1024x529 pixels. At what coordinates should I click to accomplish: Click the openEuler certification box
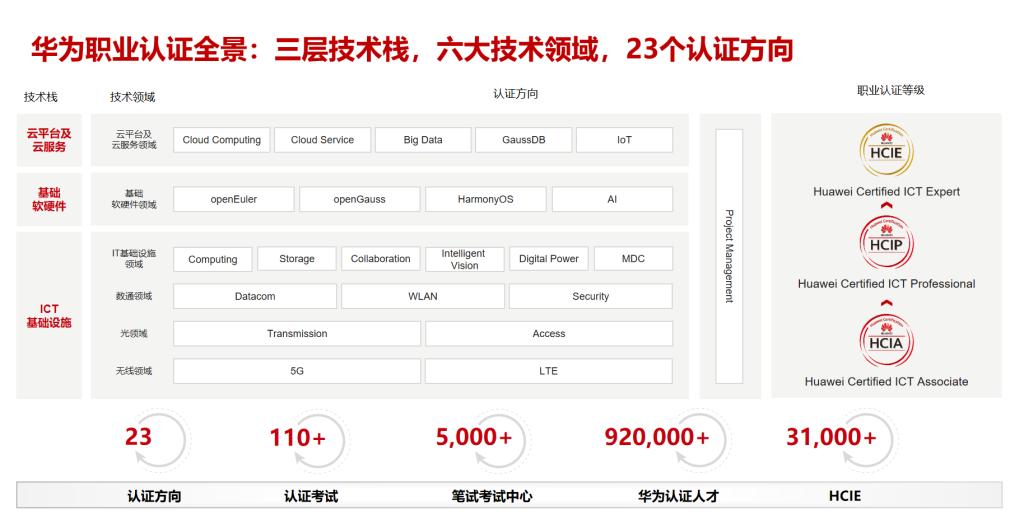pyautogui.click(x=234, y=199)
